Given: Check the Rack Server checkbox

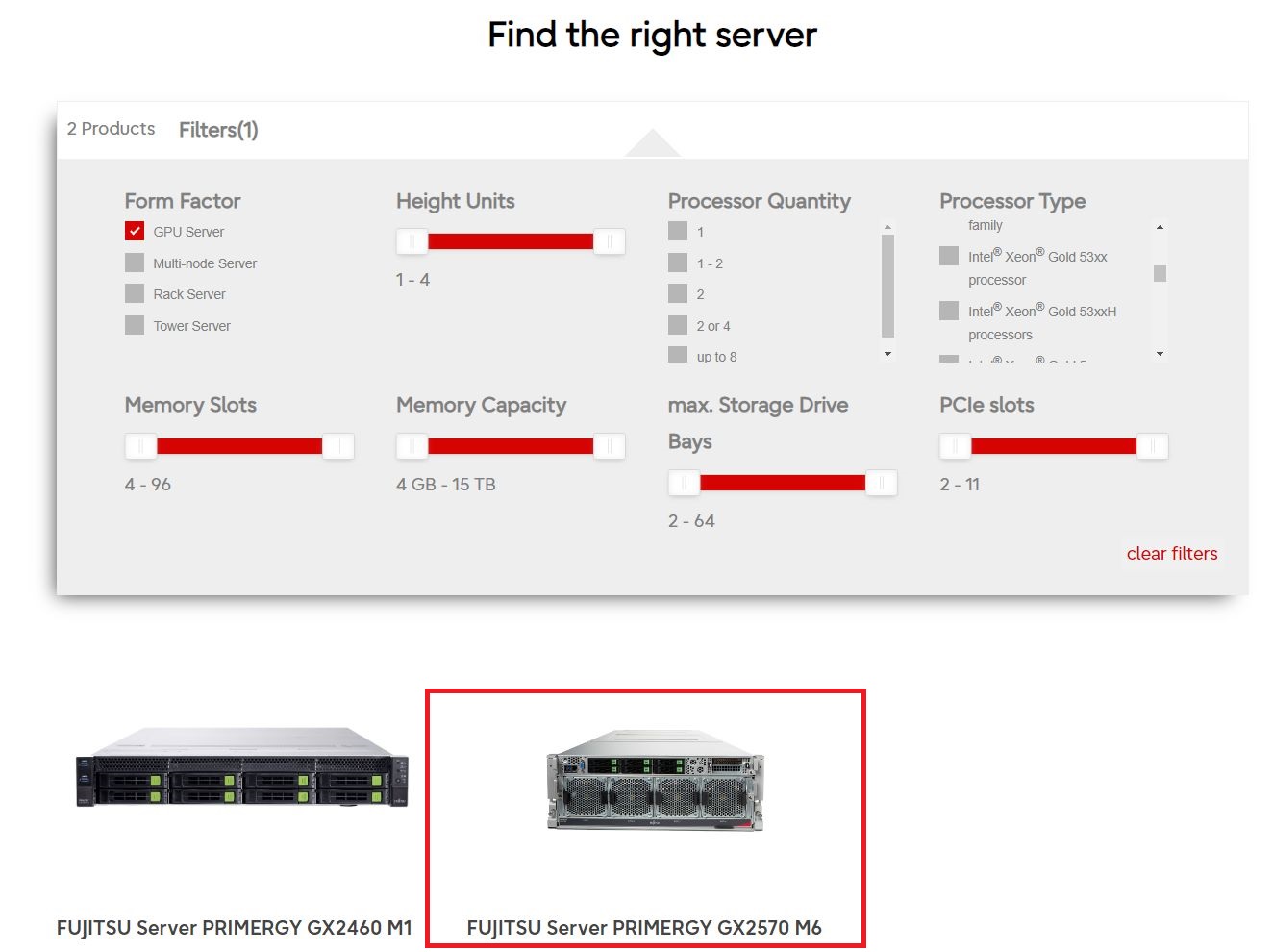Looking at the screenshot, I should click(134, 293).
